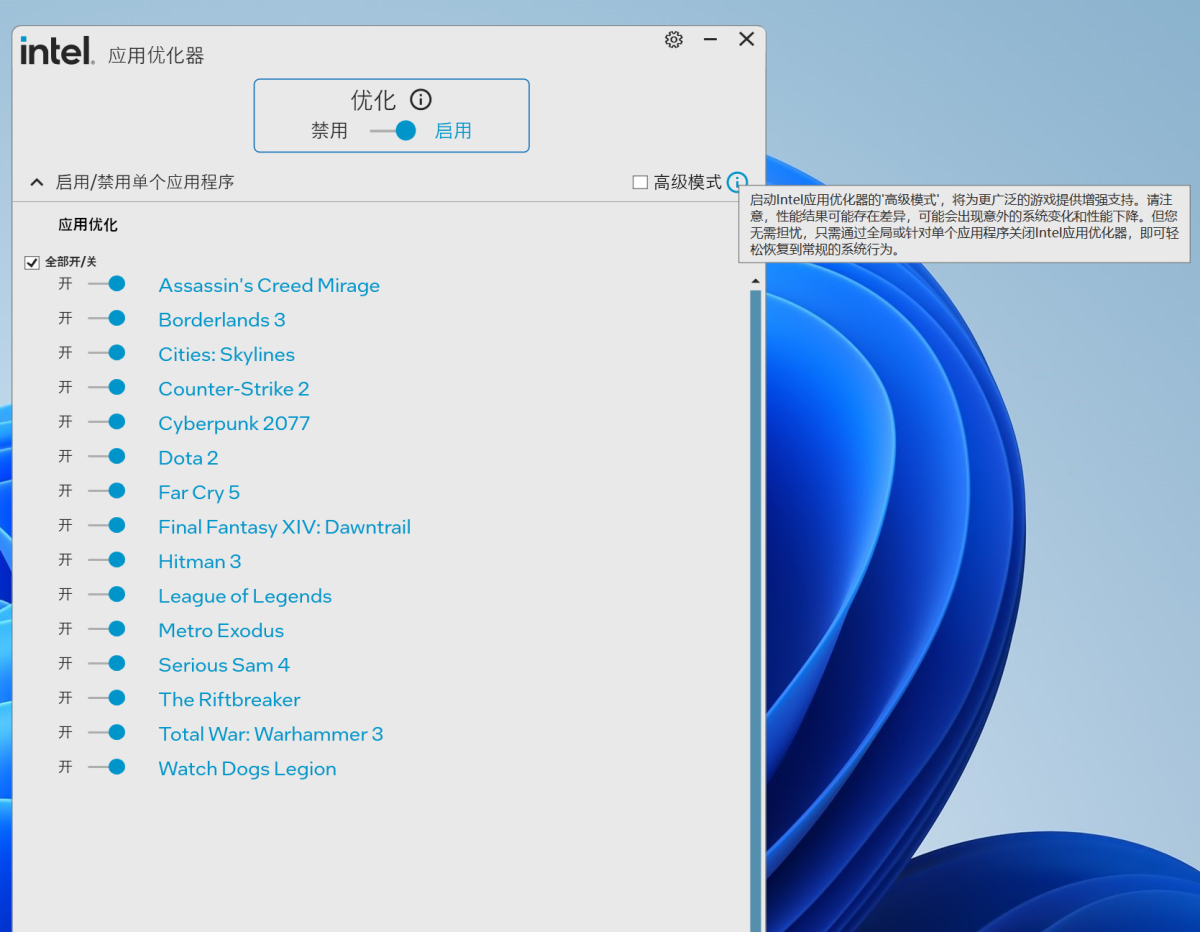Click the Final Fantasy XIV: Dawntrail link
The width and height of the screenshot is (1200, 932).
(x=284, y=527)
